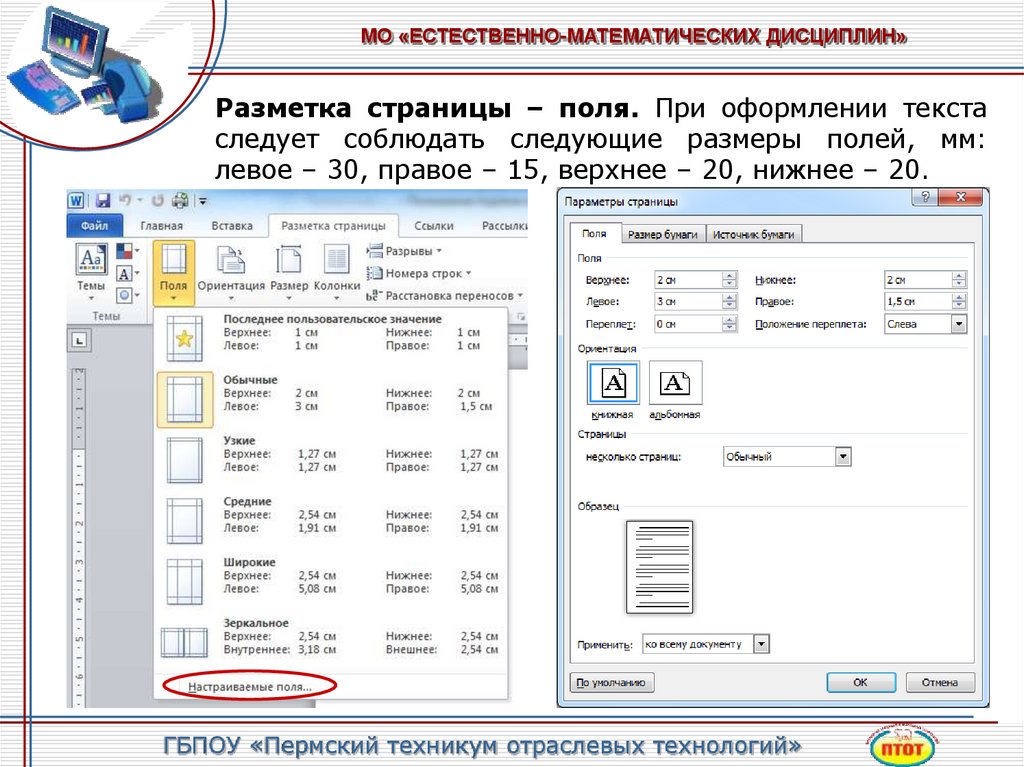Close the Параметры страницы dialog

click(x=960, y=197)
